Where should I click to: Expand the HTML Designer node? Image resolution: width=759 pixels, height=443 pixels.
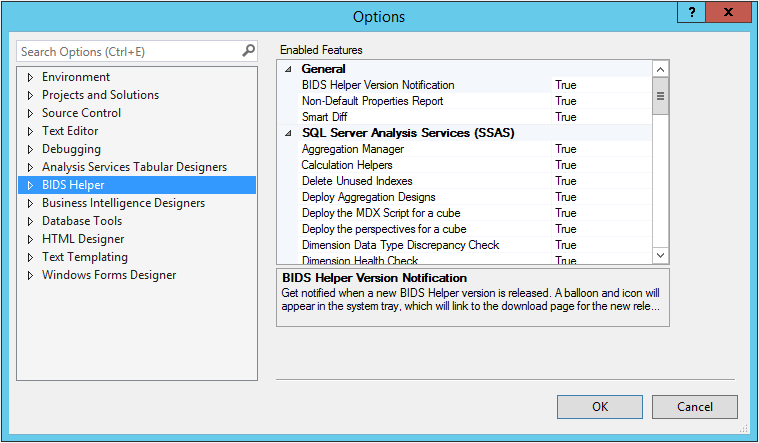[x=30, y=239]
